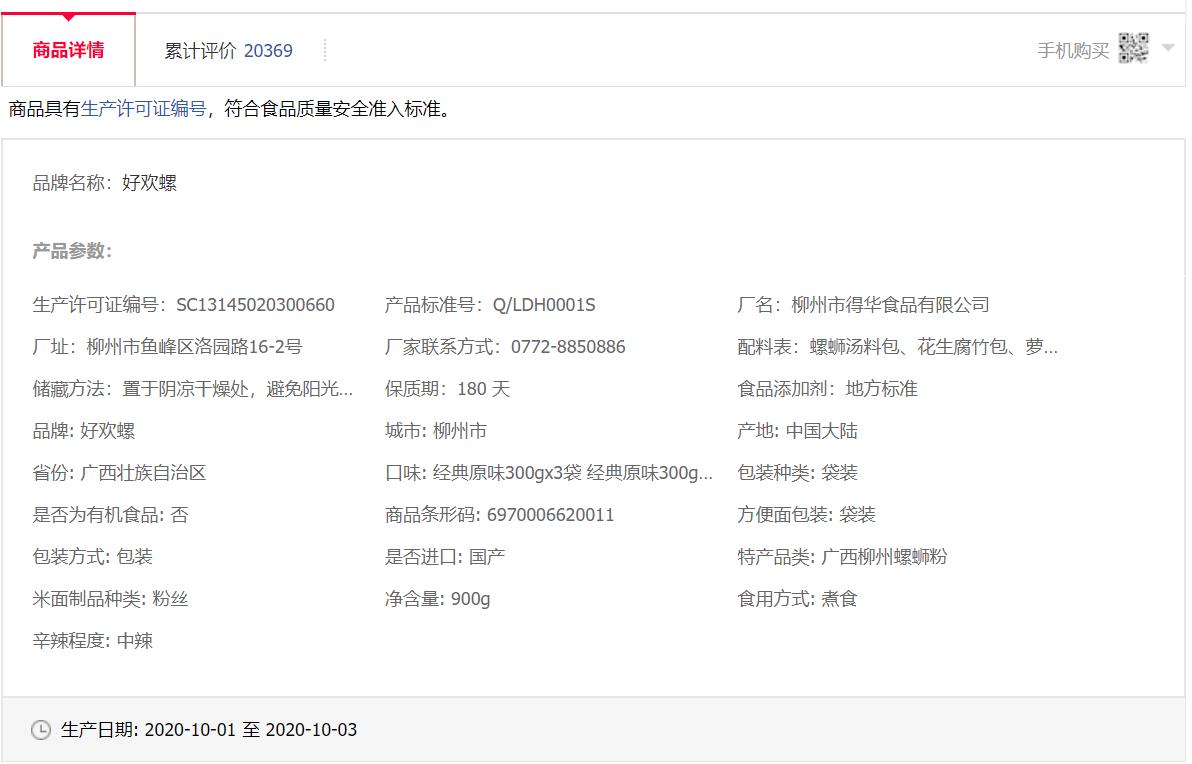The height and width of the screenshot is (764, 1192).
Task: Select 特产品类: 广西柳州螺蛳粉 entry
Action: 842,556
